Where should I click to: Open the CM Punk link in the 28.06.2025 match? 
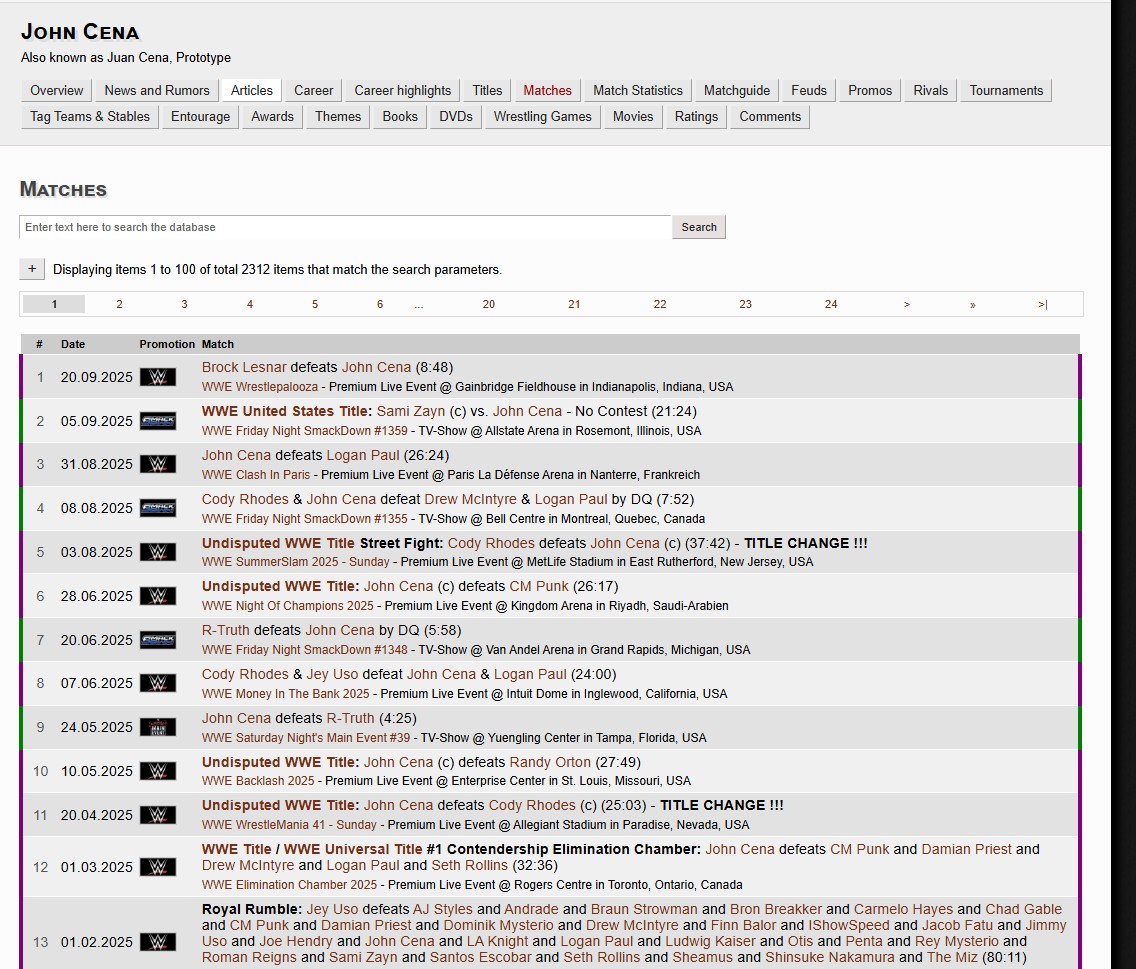pos(540,586)
